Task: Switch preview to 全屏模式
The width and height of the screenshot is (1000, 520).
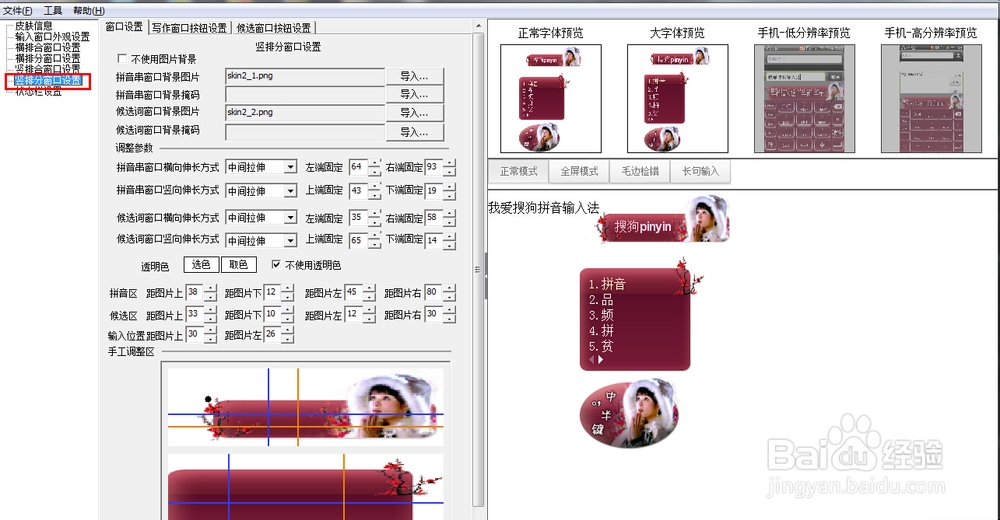Action: point(579,172)
